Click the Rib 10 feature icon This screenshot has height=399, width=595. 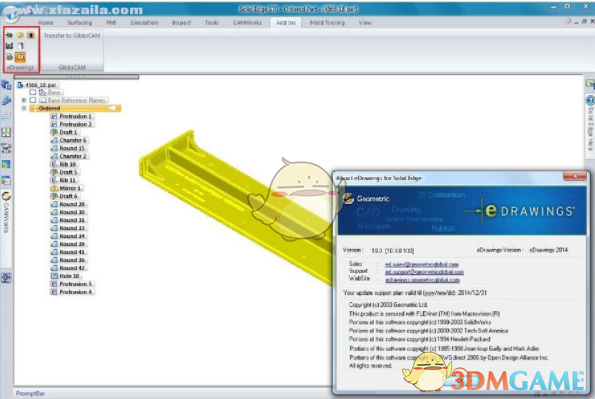point(54,164)
